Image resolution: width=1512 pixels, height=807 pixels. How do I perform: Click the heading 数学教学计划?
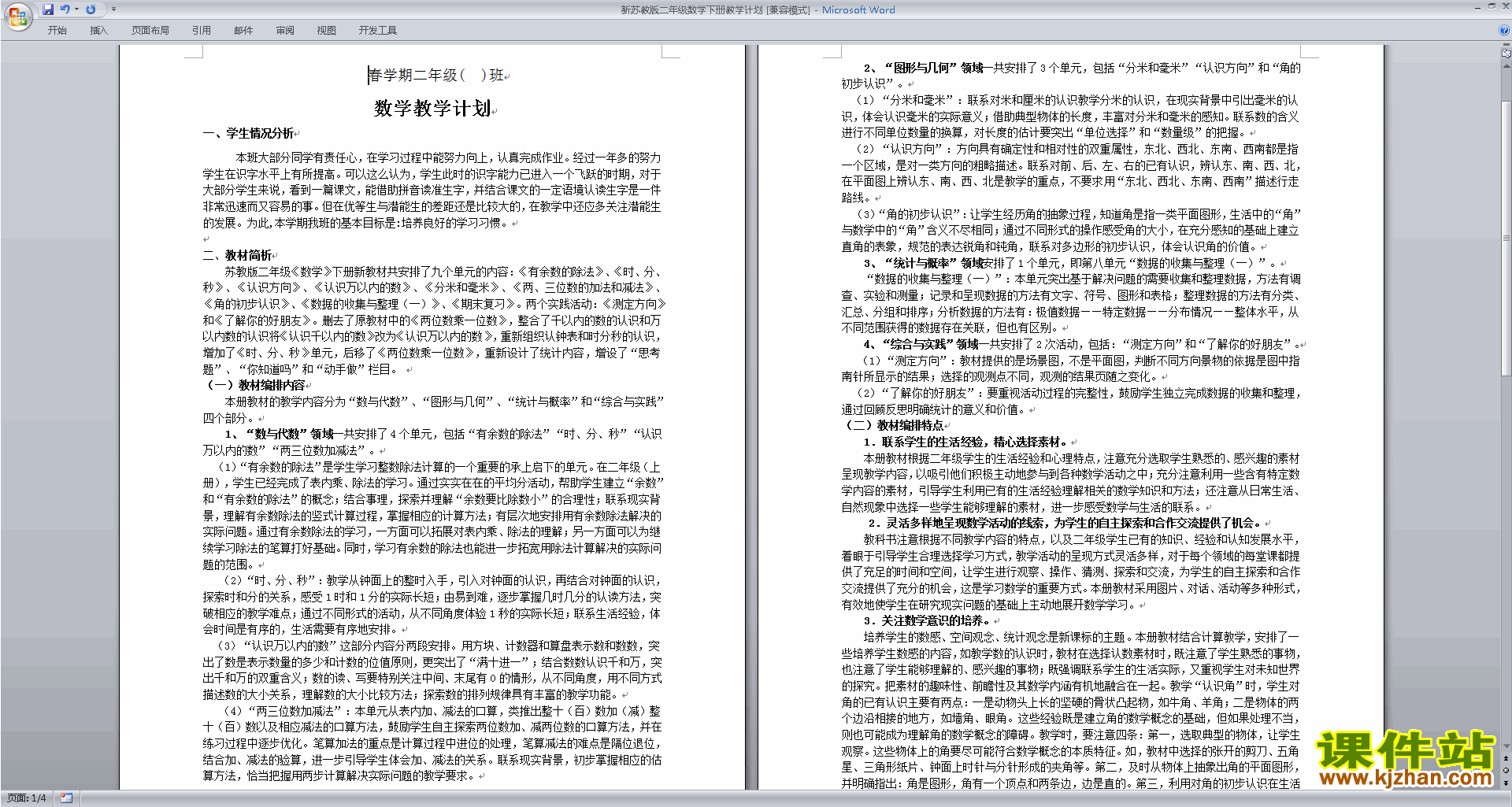point(432,108)
